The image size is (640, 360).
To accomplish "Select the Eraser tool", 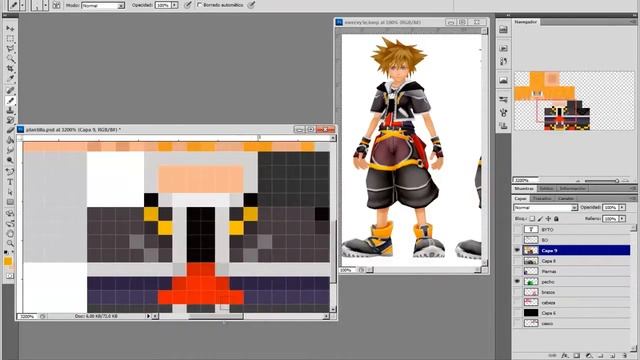I will coord(10,131).
